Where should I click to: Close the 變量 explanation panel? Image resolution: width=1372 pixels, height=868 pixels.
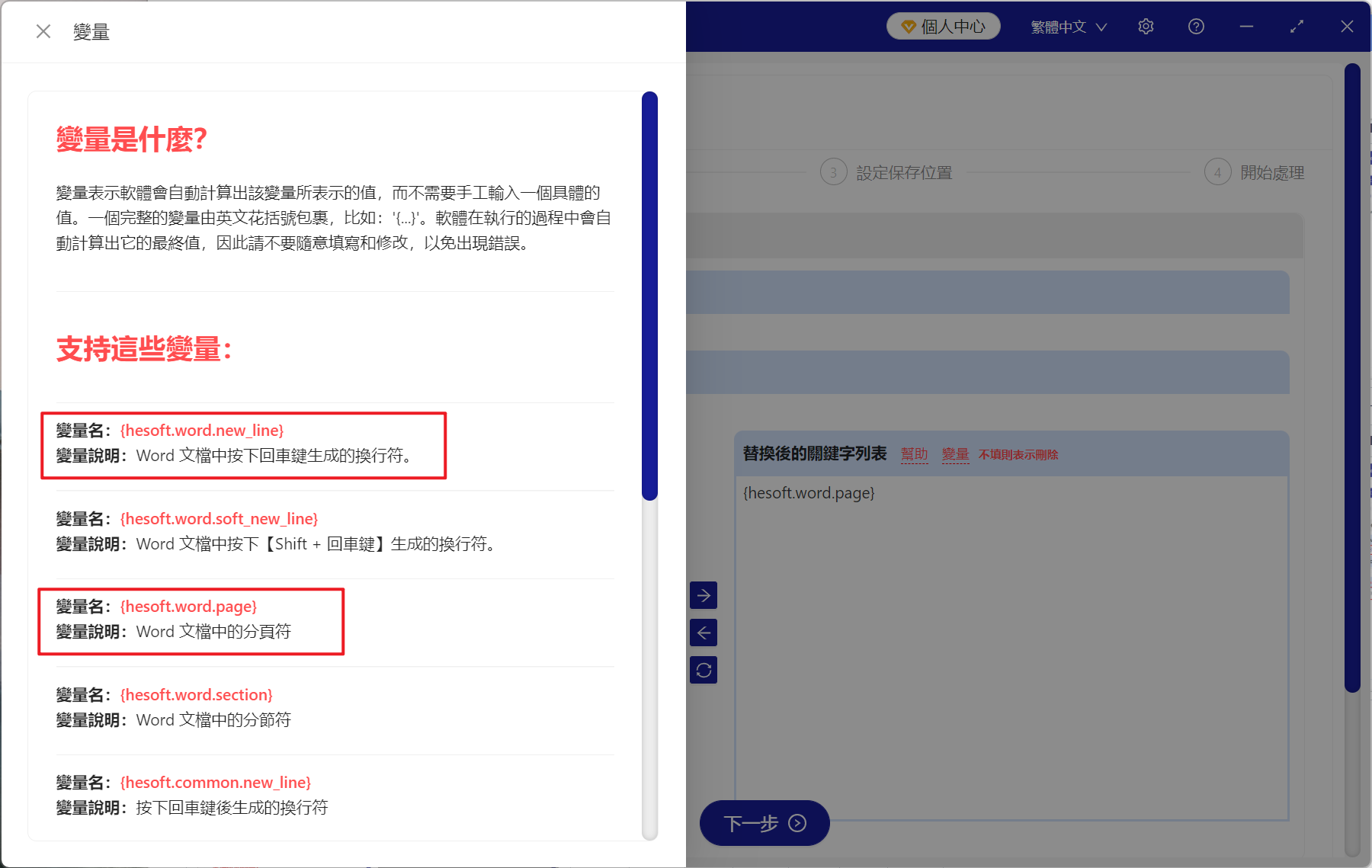(x=43, y=30)
